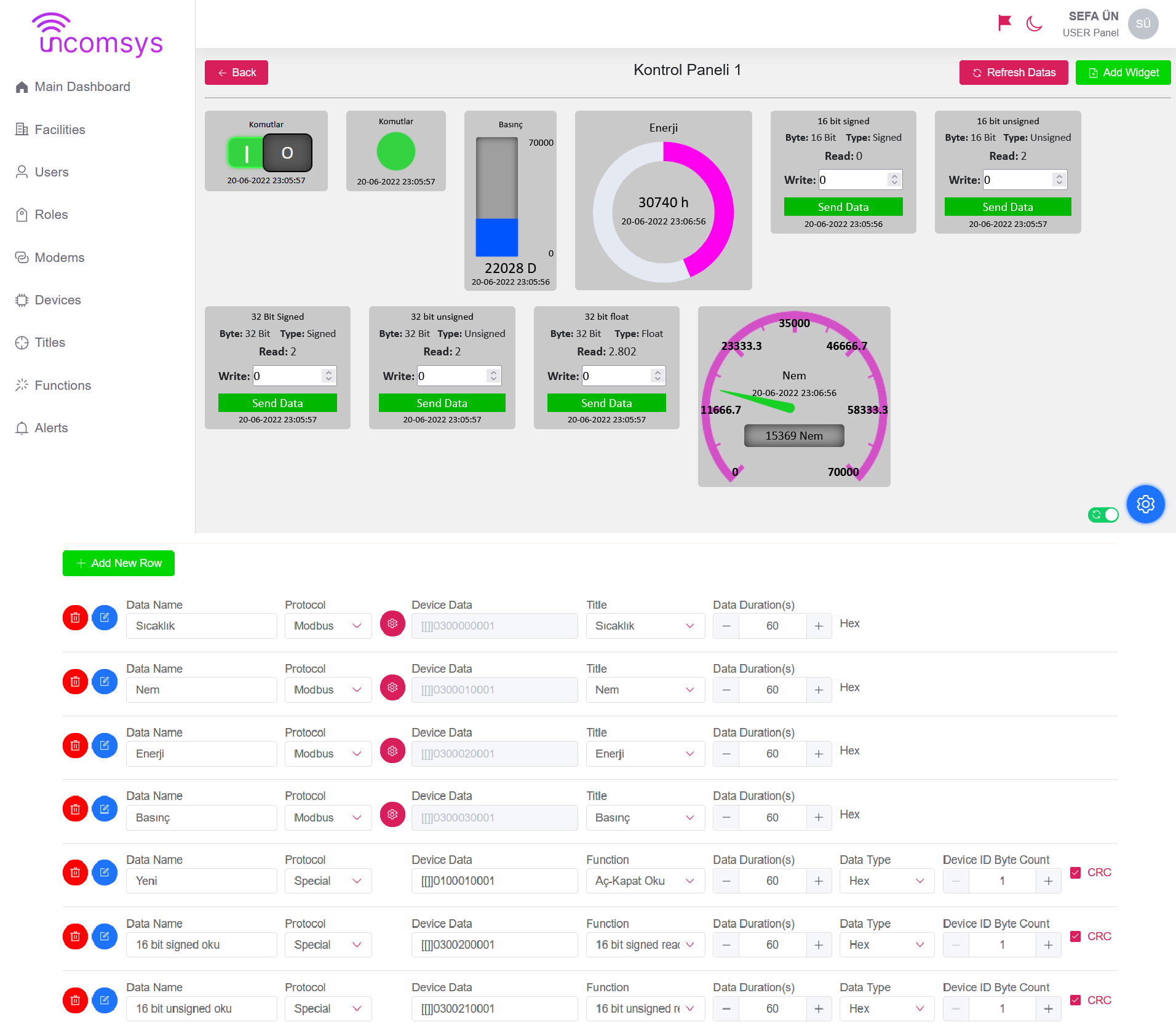Expand Protocol dropdown for Sıcaklık row
Viewport: 1176px width, 1033px height.
[x=328, y=626]
